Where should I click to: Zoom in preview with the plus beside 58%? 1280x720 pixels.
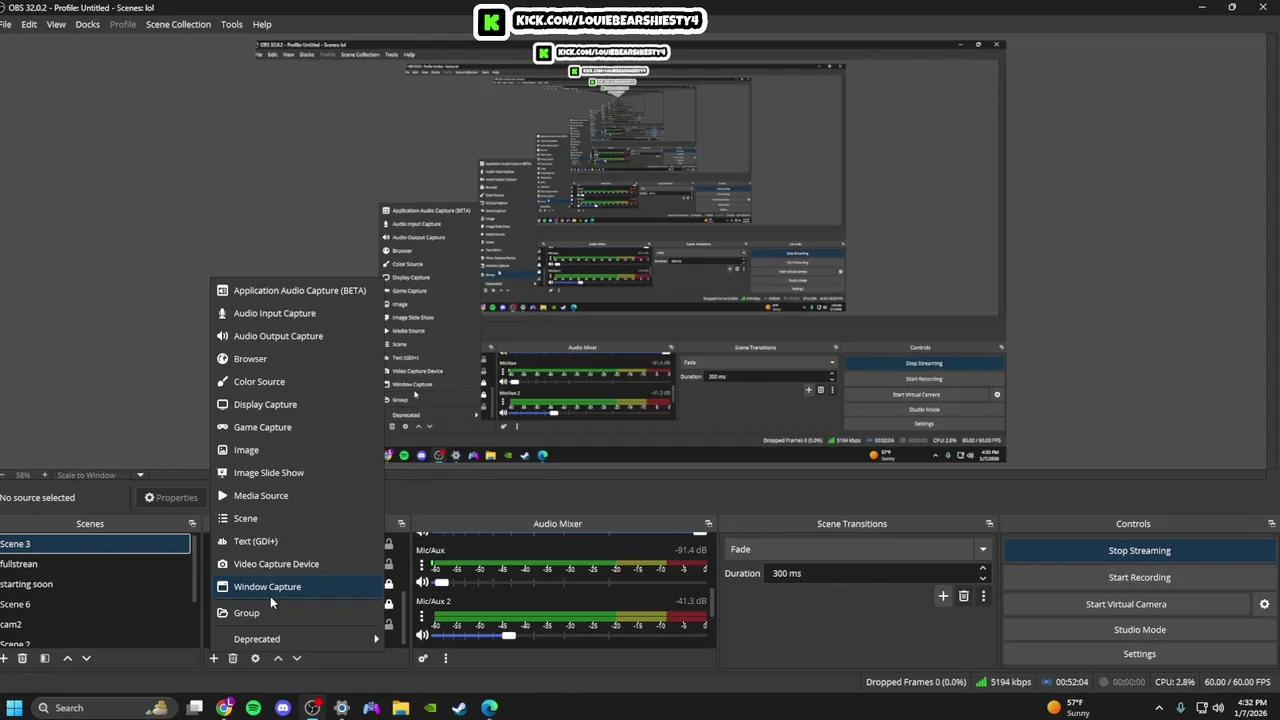[46, 475]
